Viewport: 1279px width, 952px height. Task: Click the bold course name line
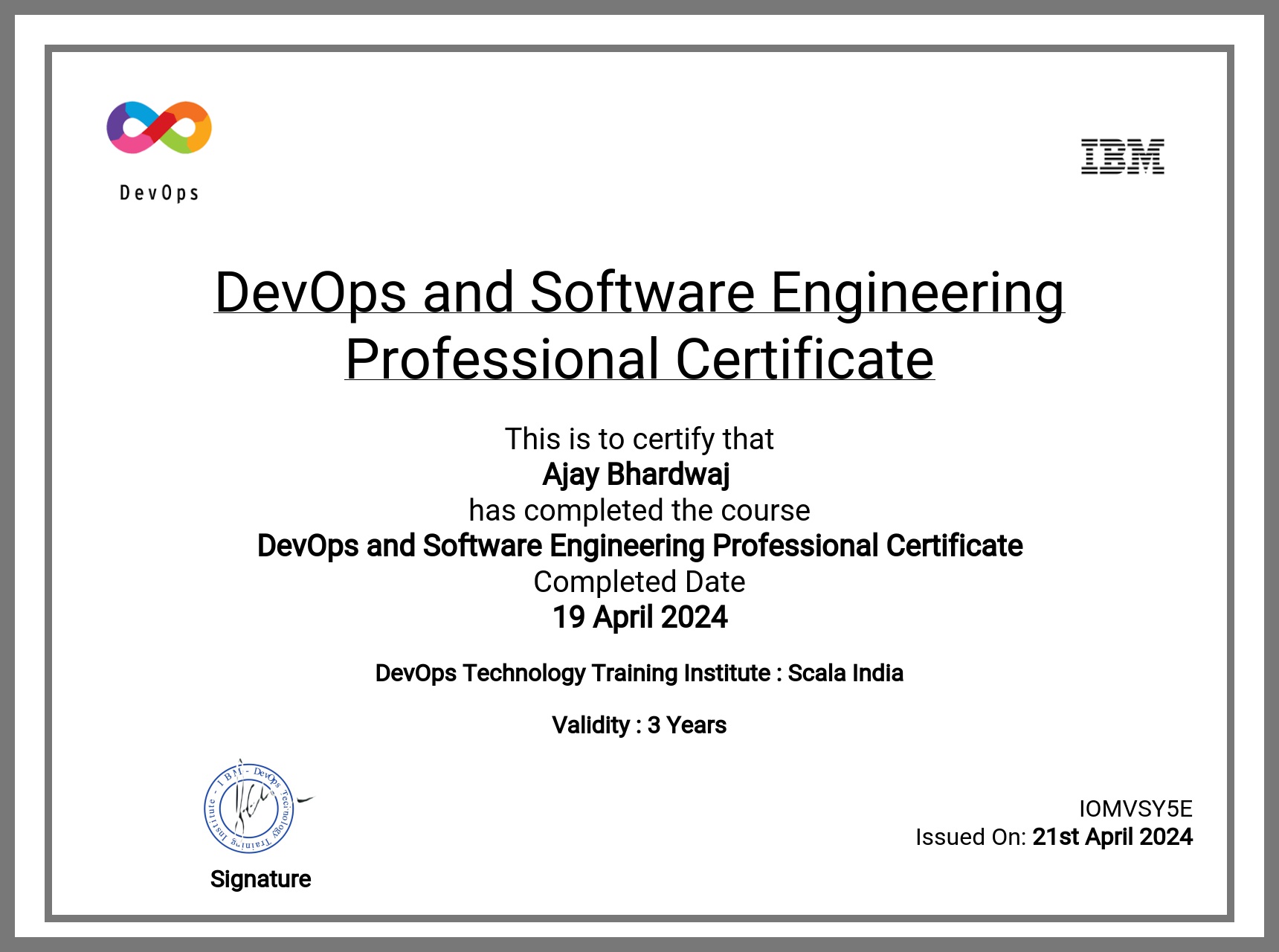coord(639,546)
